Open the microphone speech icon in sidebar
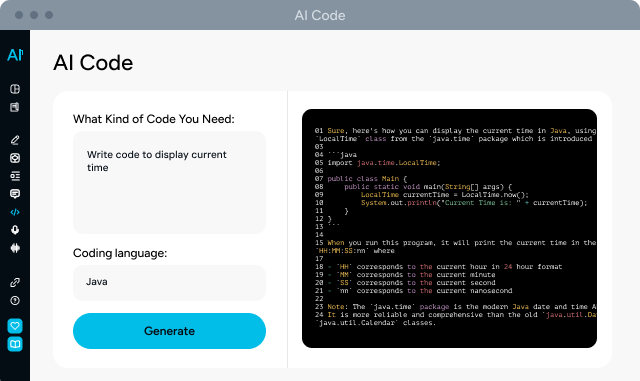This screenshot has height=381, width=640. (15, 230)
